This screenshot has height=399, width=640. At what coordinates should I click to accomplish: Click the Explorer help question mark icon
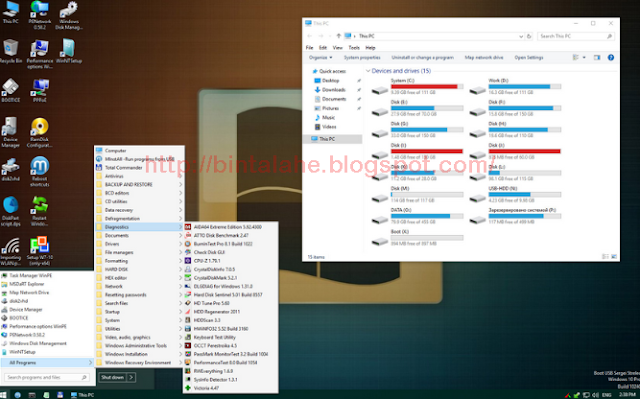pos(611,58)
